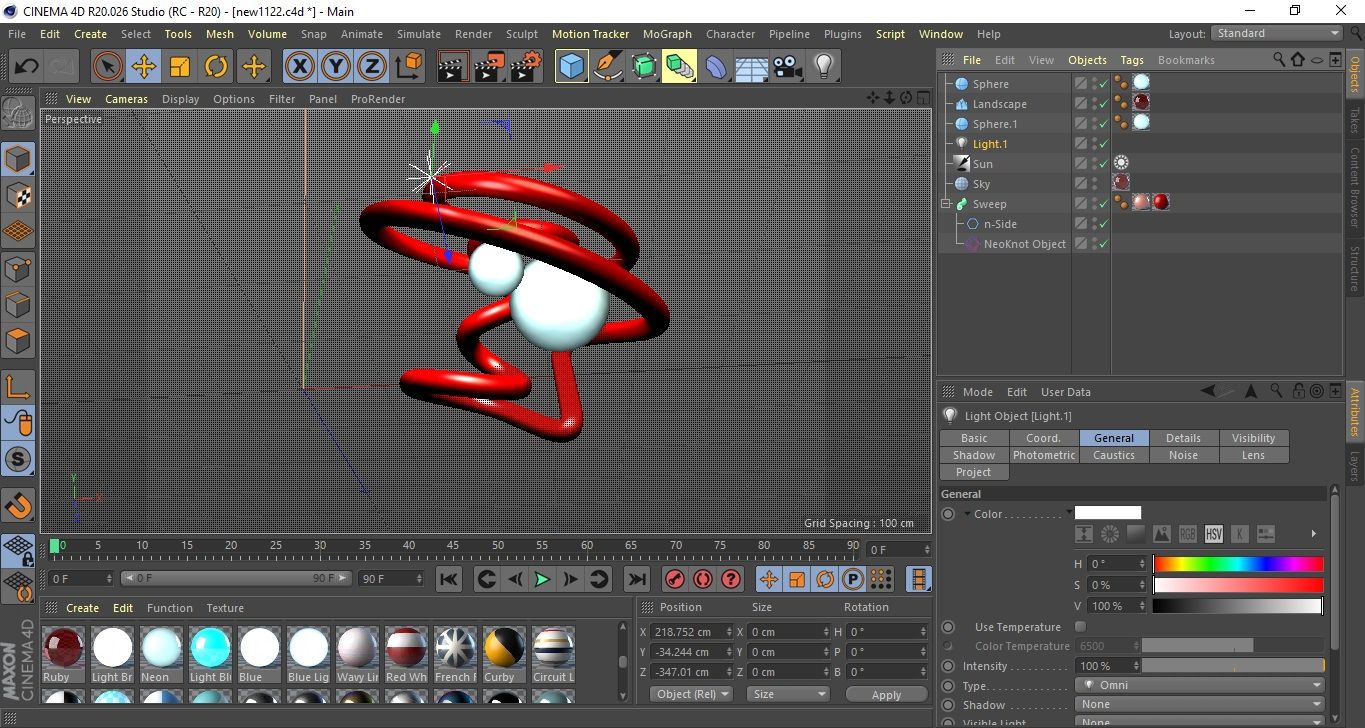Screen dimensions: 1365x728
Task: Add a Light object from the toolbar
Action: [824, 67]
